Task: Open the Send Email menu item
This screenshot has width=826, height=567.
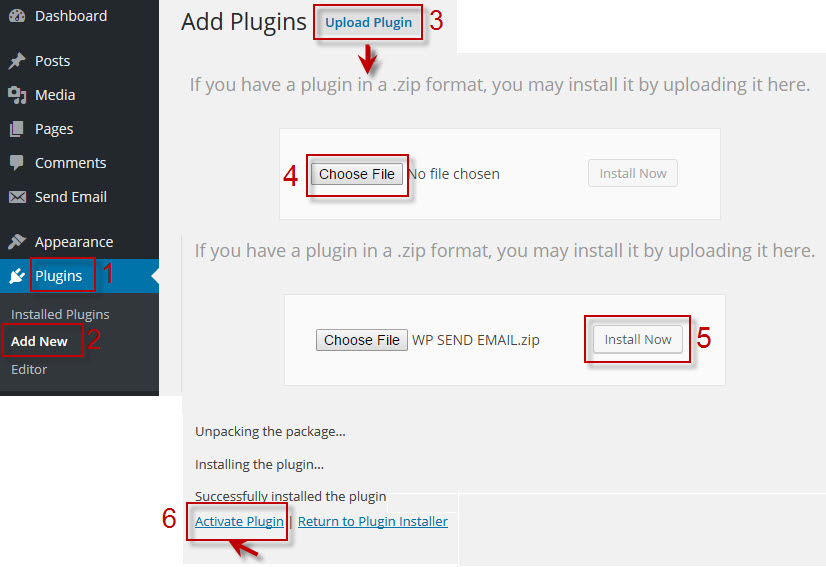Action: coord(71,197)
